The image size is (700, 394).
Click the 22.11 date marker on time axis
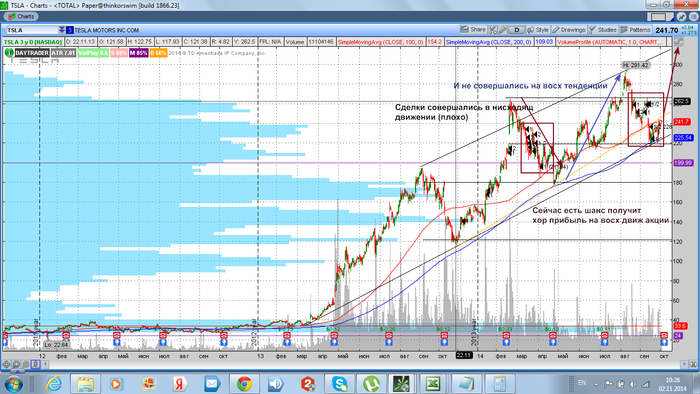(x=464, y=356)
